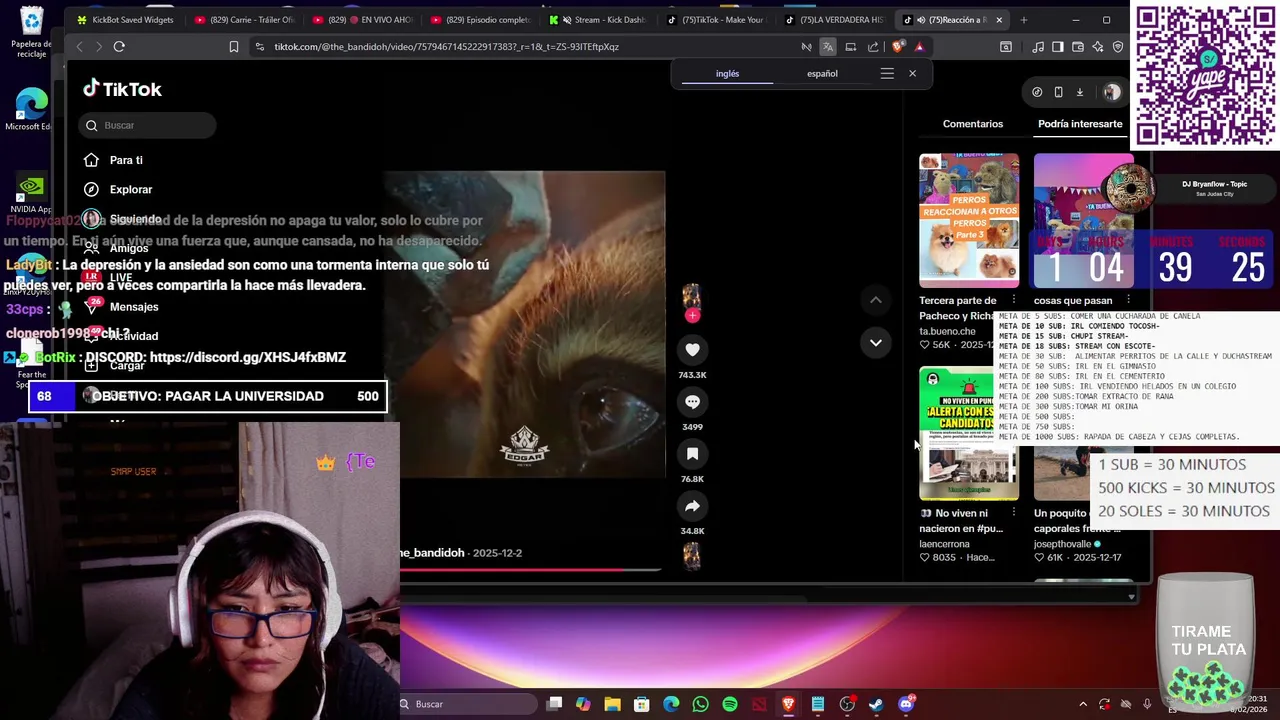This screenshot has width=1280, height=720.
Task: Open Brave VPN shield icon
Action: [x=1118, y=46]
